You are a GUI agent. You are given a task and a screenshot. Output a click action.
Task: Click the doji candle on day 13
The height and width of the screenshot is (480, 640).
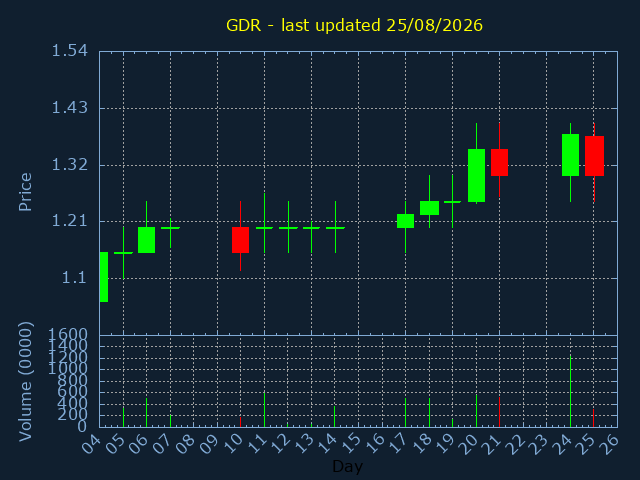(311, 228)
